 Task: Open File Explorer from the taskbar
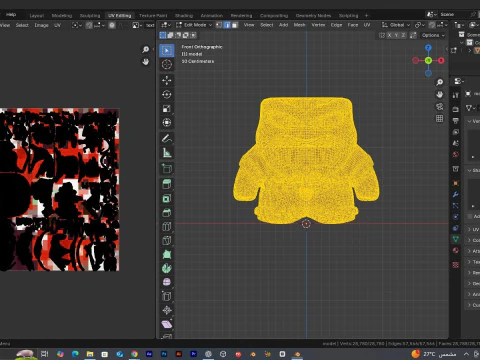(90, 354)
